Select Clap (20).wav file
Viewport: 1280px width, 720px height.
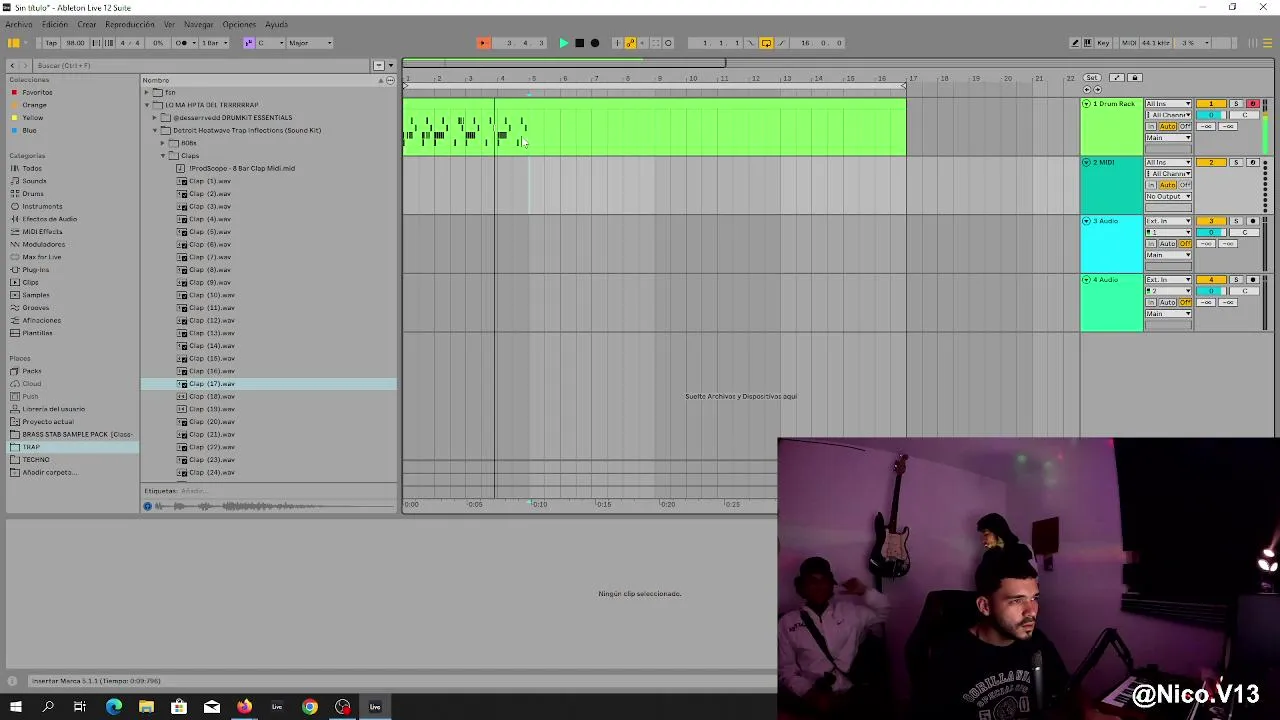click(x=212, y=422)
